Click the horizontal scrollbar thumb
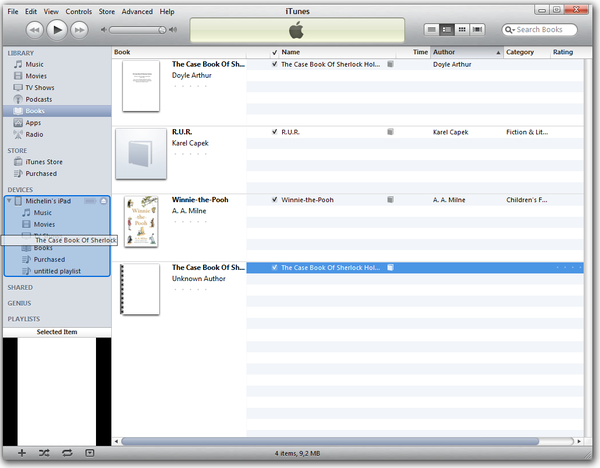The height and width of the screenshot is (468, 600). click(x=330, y=442)
